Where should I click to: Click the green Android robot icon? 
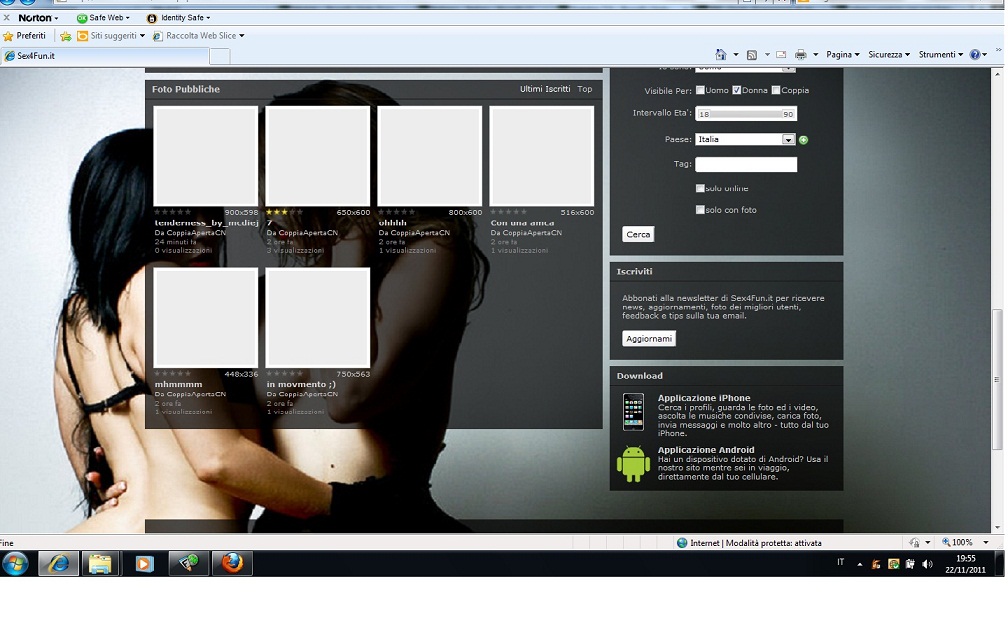(x=633, y=464)
